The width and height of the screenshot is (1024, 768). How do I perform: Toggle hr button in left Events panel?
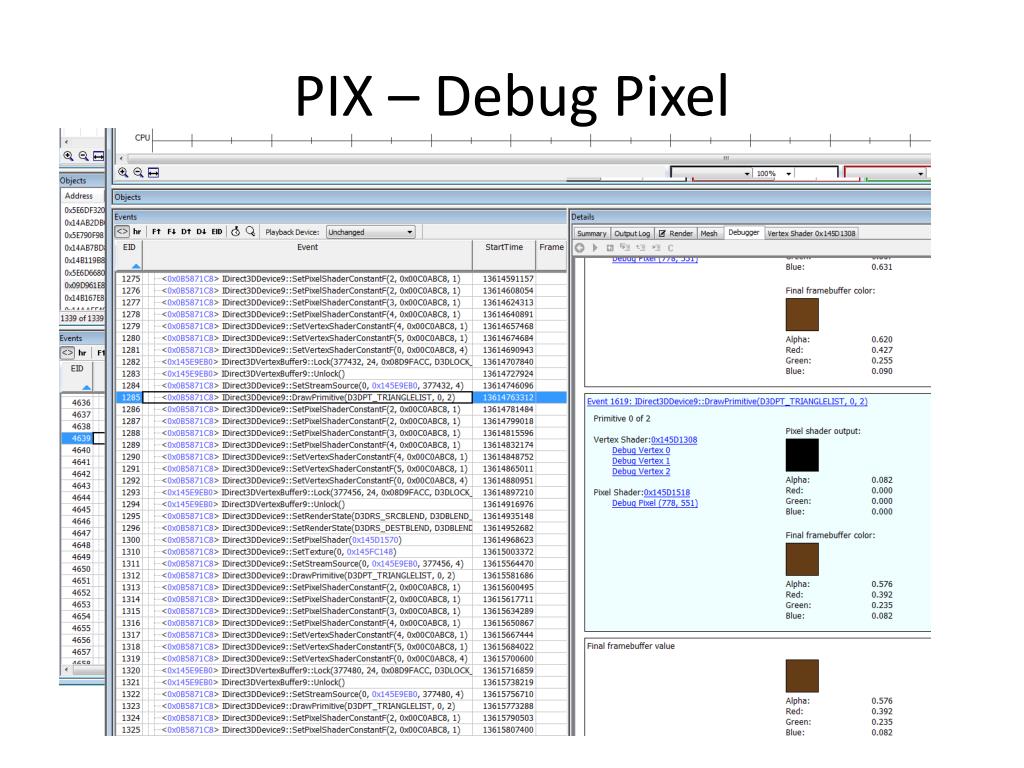tap(82, 353)
